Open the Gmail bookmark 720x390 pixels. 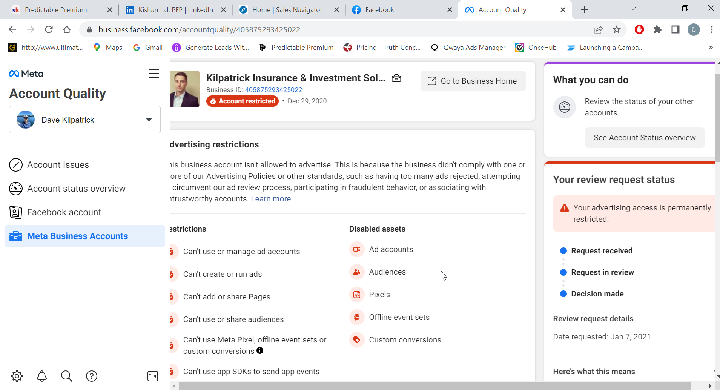pyautogui.click(x=148, y=47)
